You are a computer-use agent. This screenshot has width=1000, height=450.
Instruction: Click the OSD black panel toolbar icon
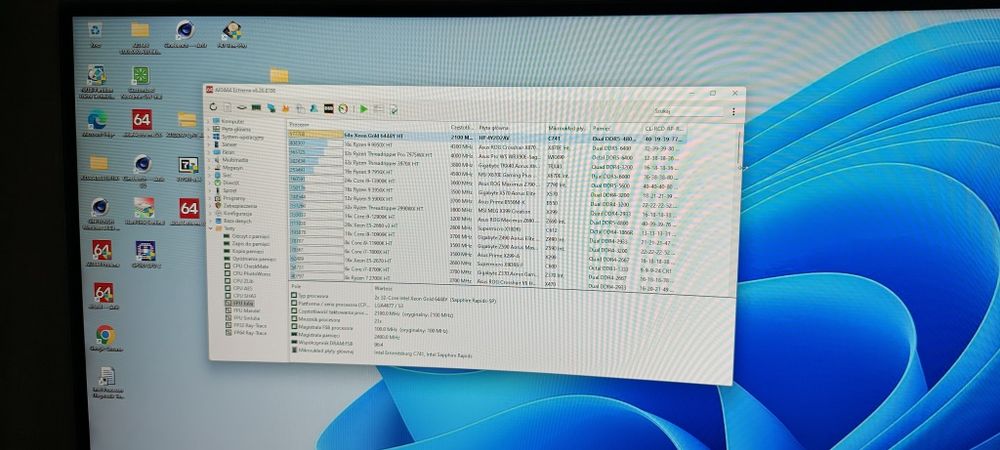(x=328, y=108)
